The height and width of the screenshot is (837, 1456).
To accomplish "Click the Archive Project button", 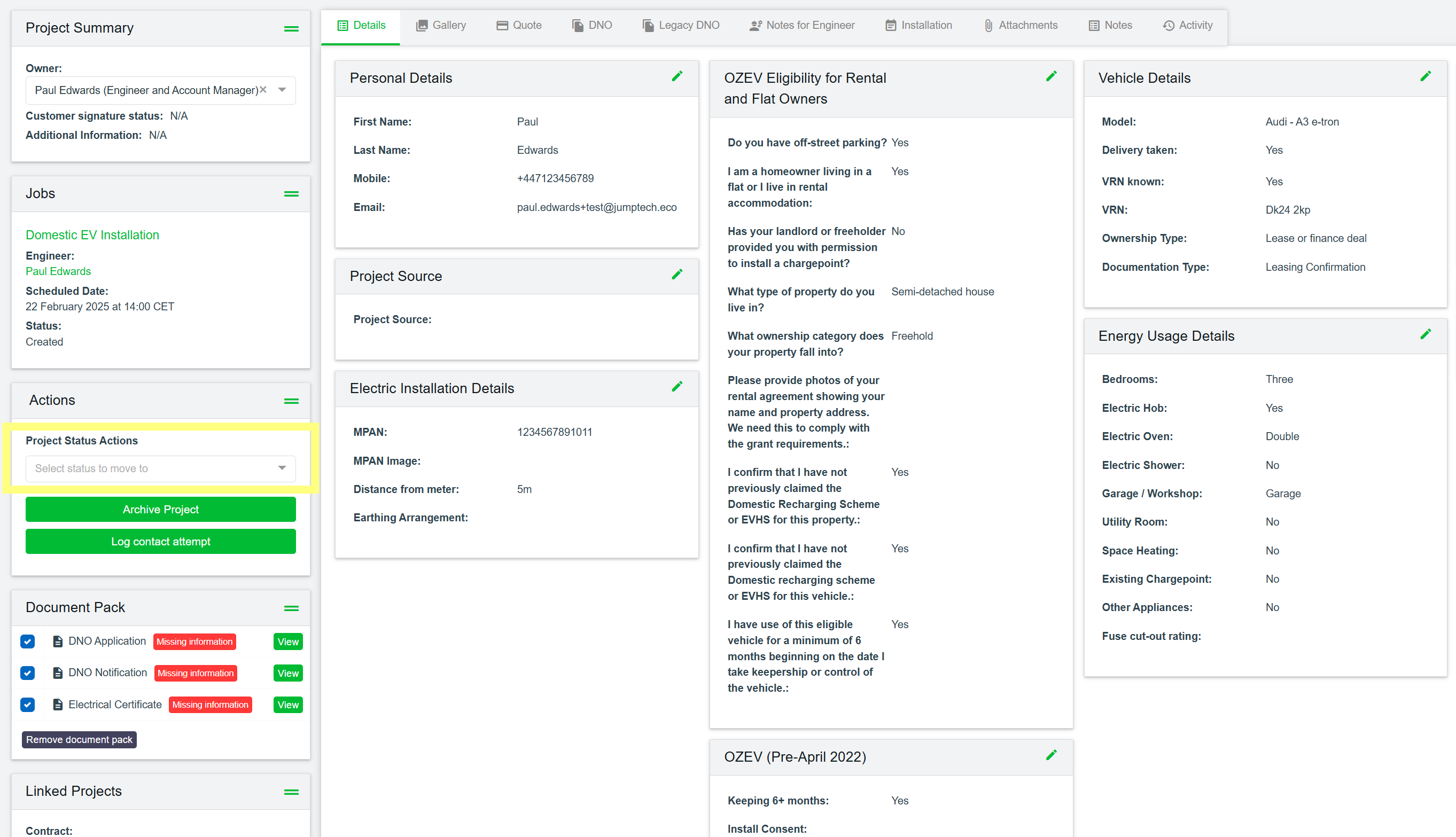I will [x=160, y=510].
